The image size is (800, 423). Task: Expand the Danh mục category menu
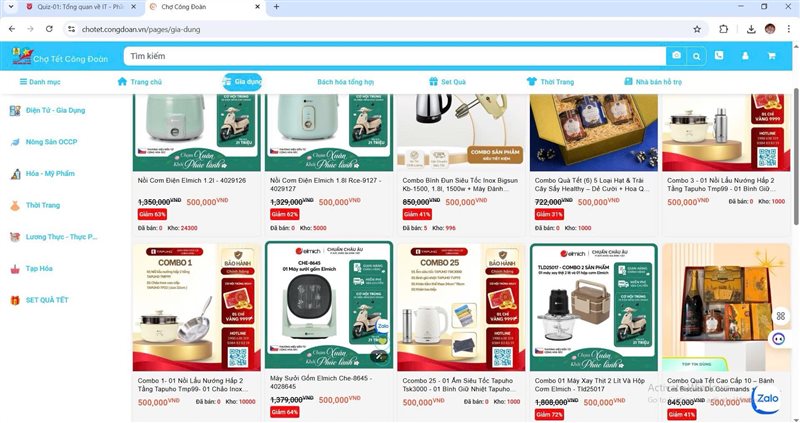click(40, 82)
